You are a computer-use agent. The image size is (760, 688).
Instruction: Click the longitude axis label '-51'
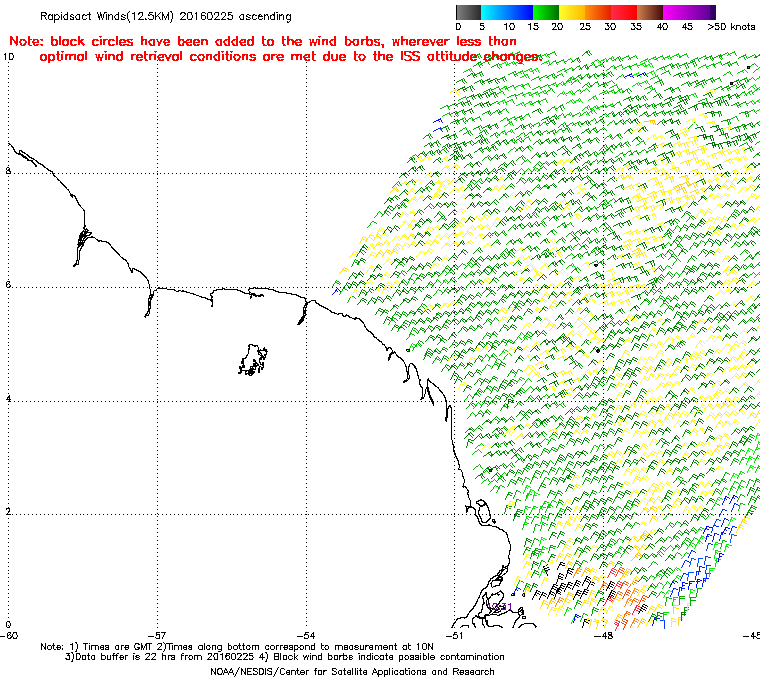[x=454, y=636]
